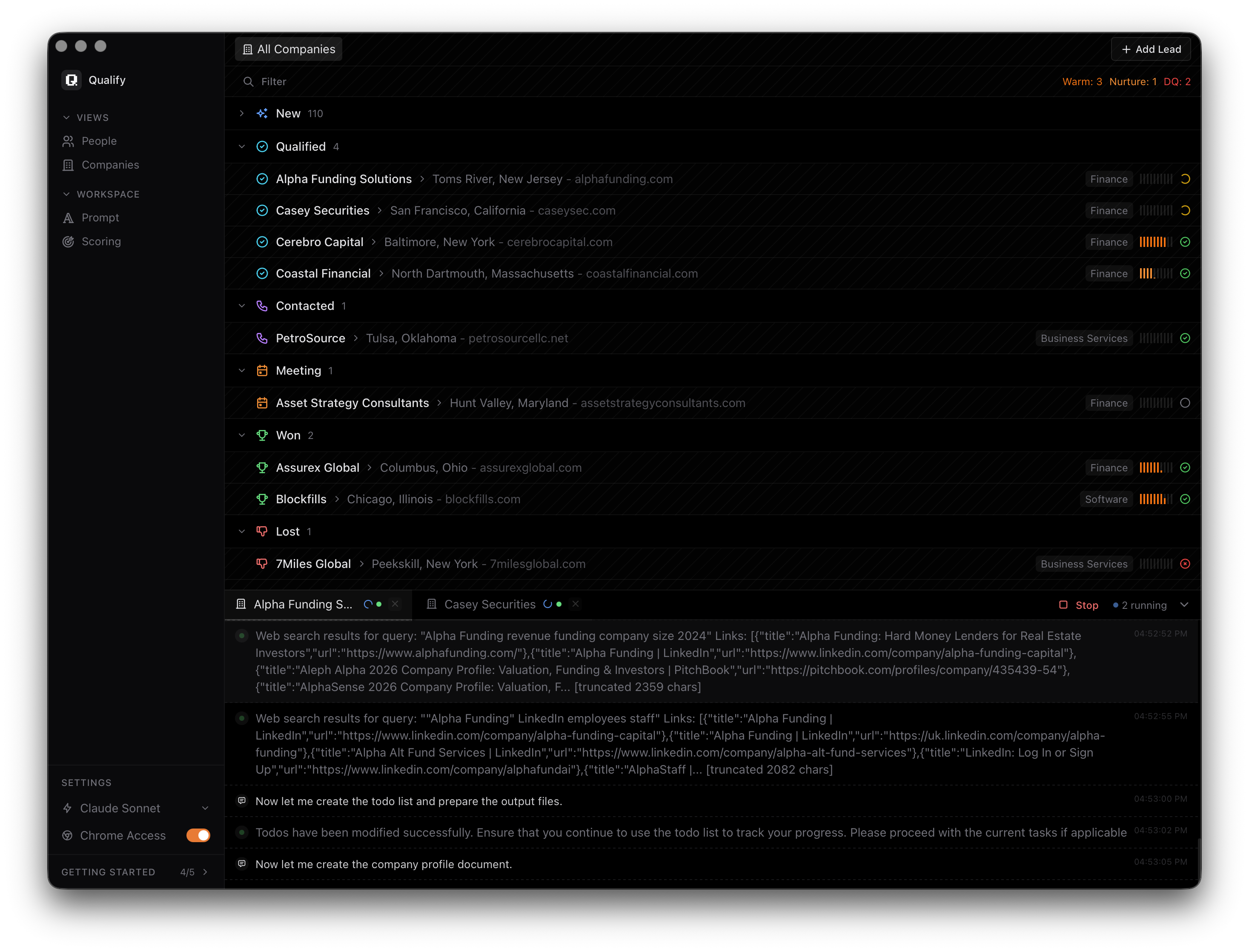1249x952 pixels.
Task: Click the Finance tag on Alpha Funding Solutions row
Action: click(x=1109, y=179)
